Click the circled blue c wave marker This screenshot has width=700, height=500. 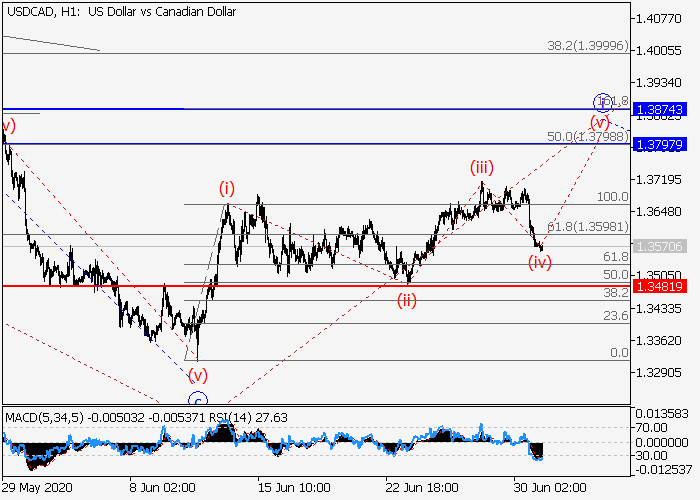click(x=197, y=398)
